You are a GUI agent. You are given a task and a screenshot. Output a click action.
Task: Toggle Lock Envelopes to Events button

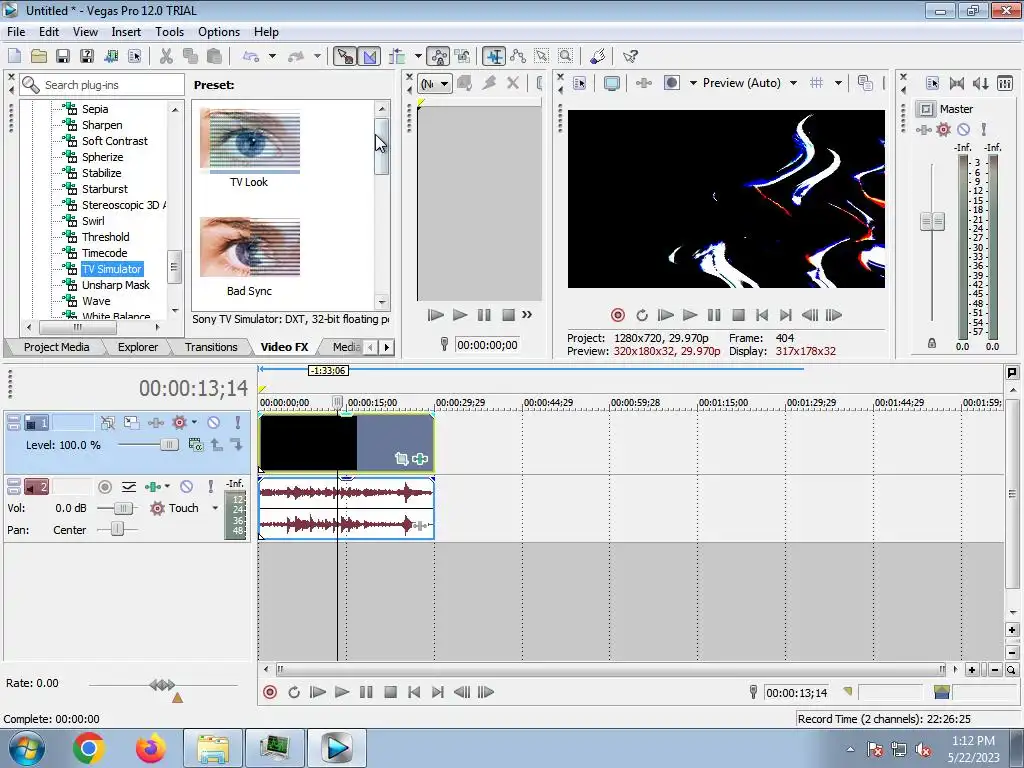tap(440, 56)
